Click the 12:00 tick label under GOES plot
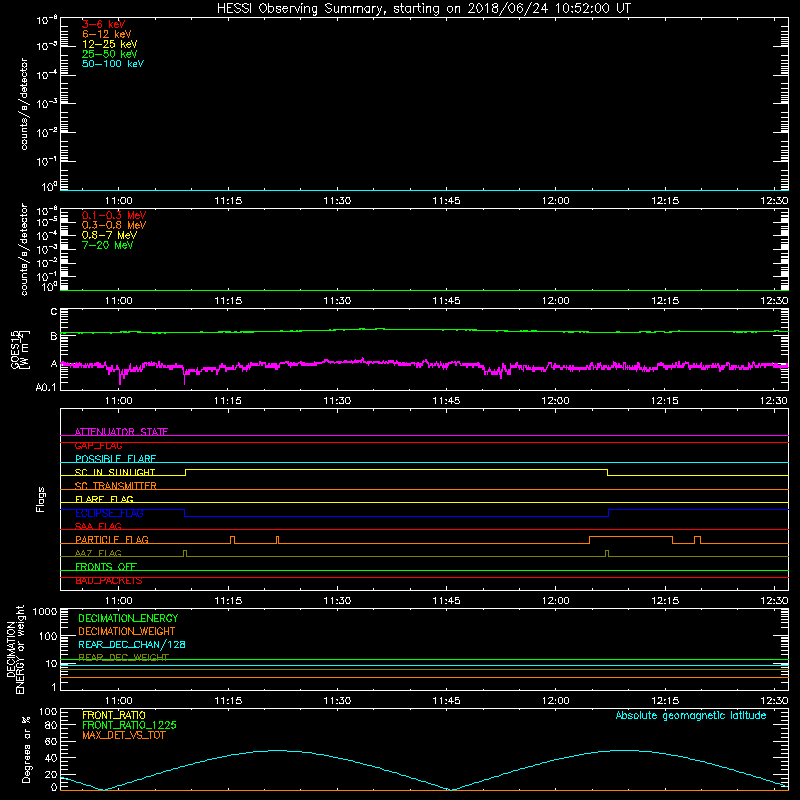The width and height of the screenshot is (800, 800). click(x=556, y=401)
